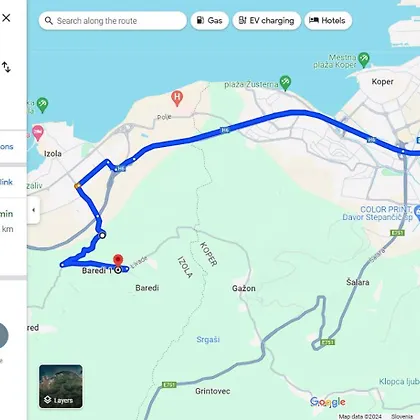Open the Layers map thumbnail
This screenshot has height=420, width=420.
click(61, 386)
